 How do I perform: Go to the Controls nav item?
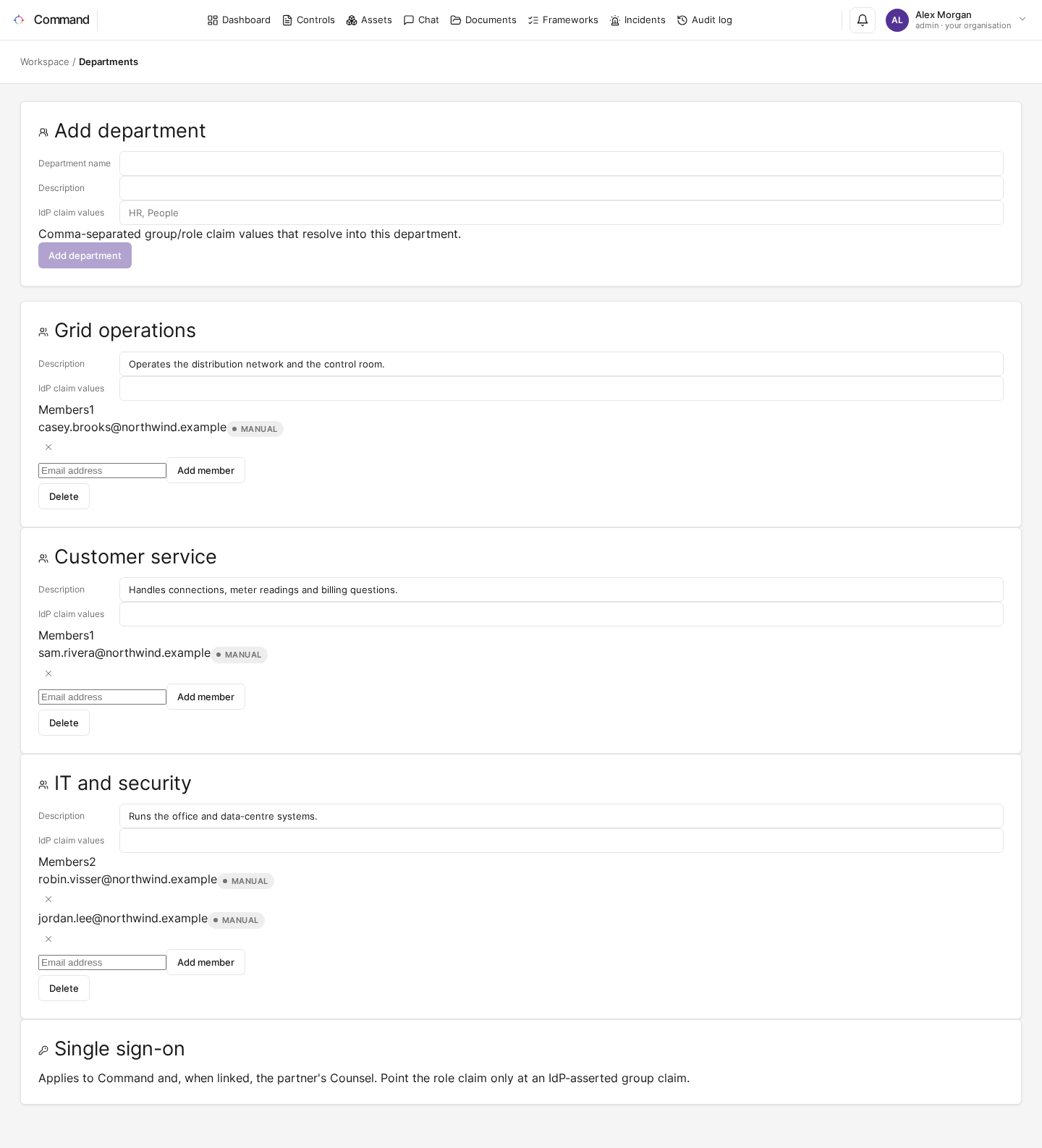[x=308, y=20]
